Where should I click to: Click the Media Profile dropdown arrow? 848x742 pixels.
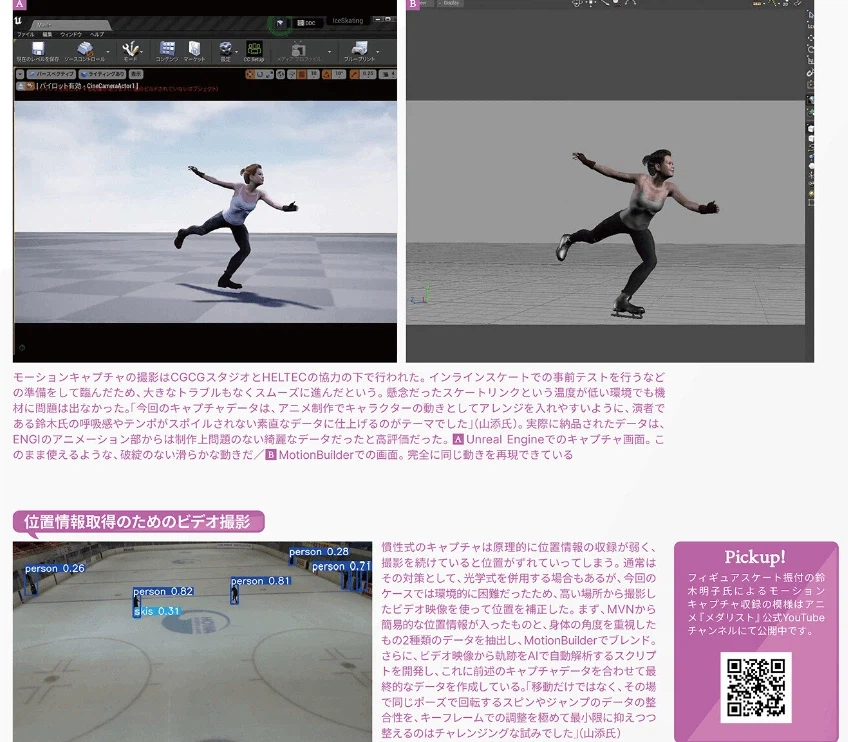[330, 51]
